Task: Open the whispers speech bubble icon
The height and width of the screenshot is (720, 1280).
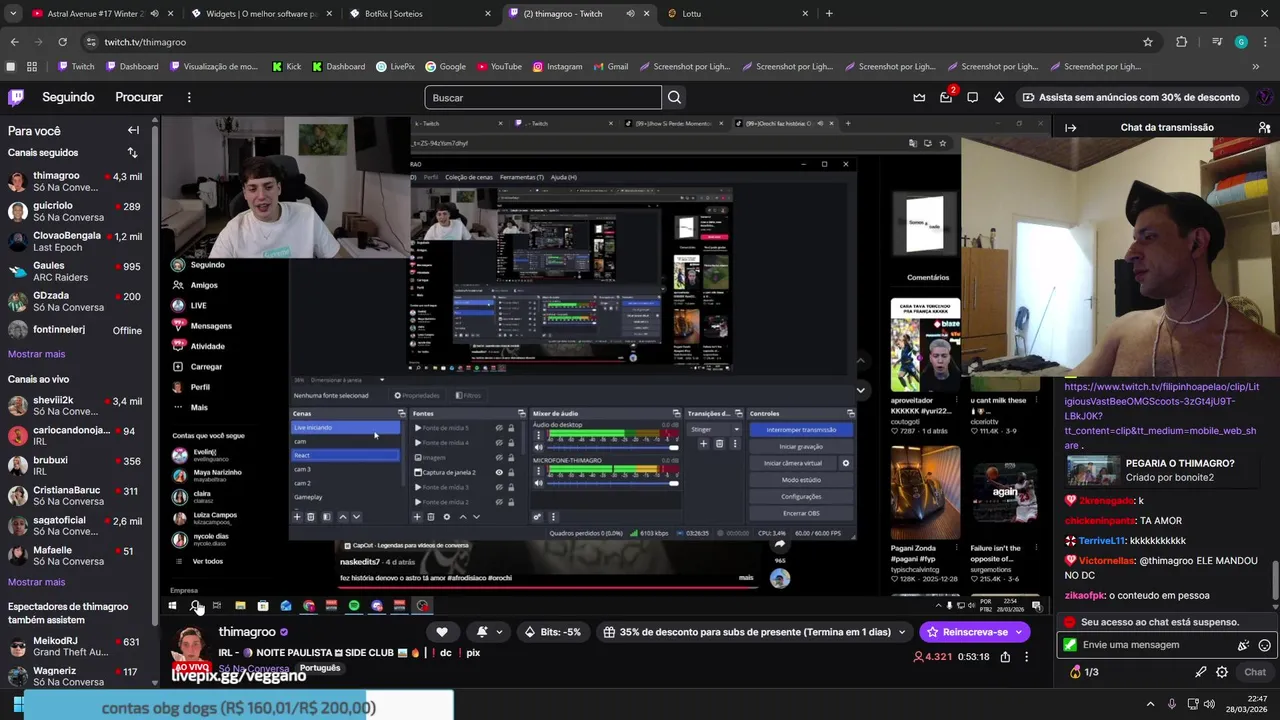Action: 972,97
